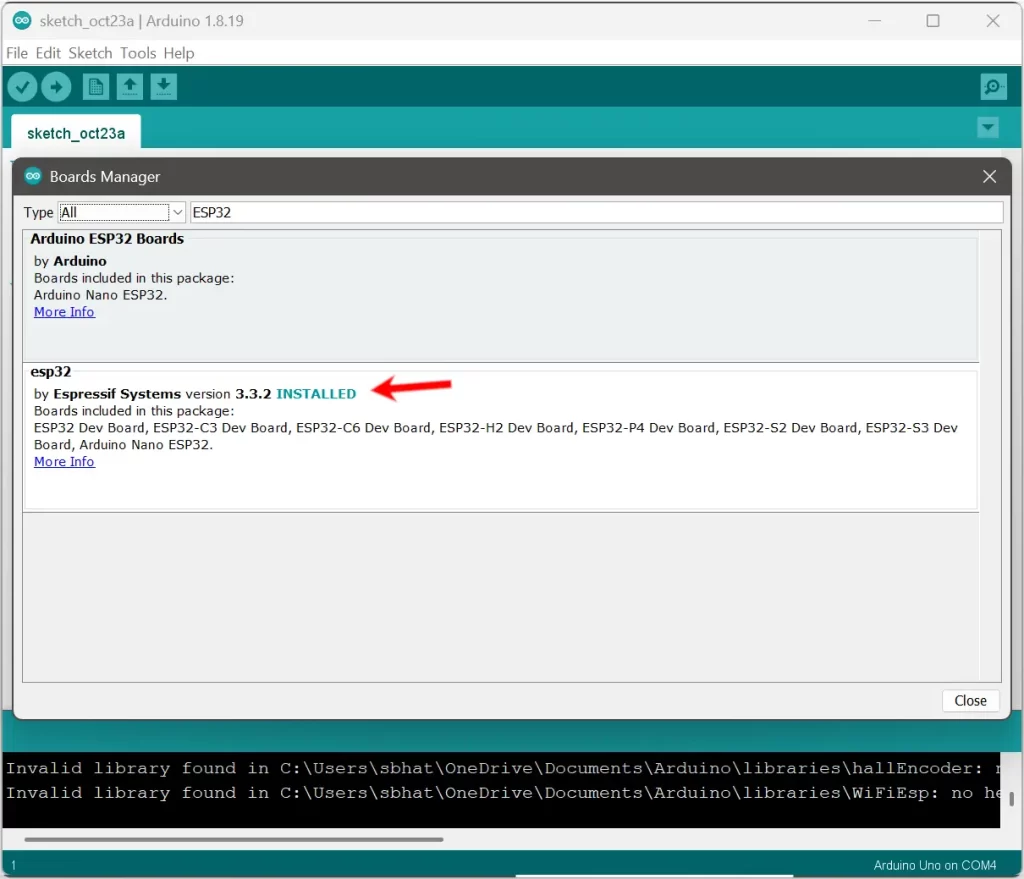Open the File menu
The width and height of the screenshot is (1024, 879).
(17, 53)
